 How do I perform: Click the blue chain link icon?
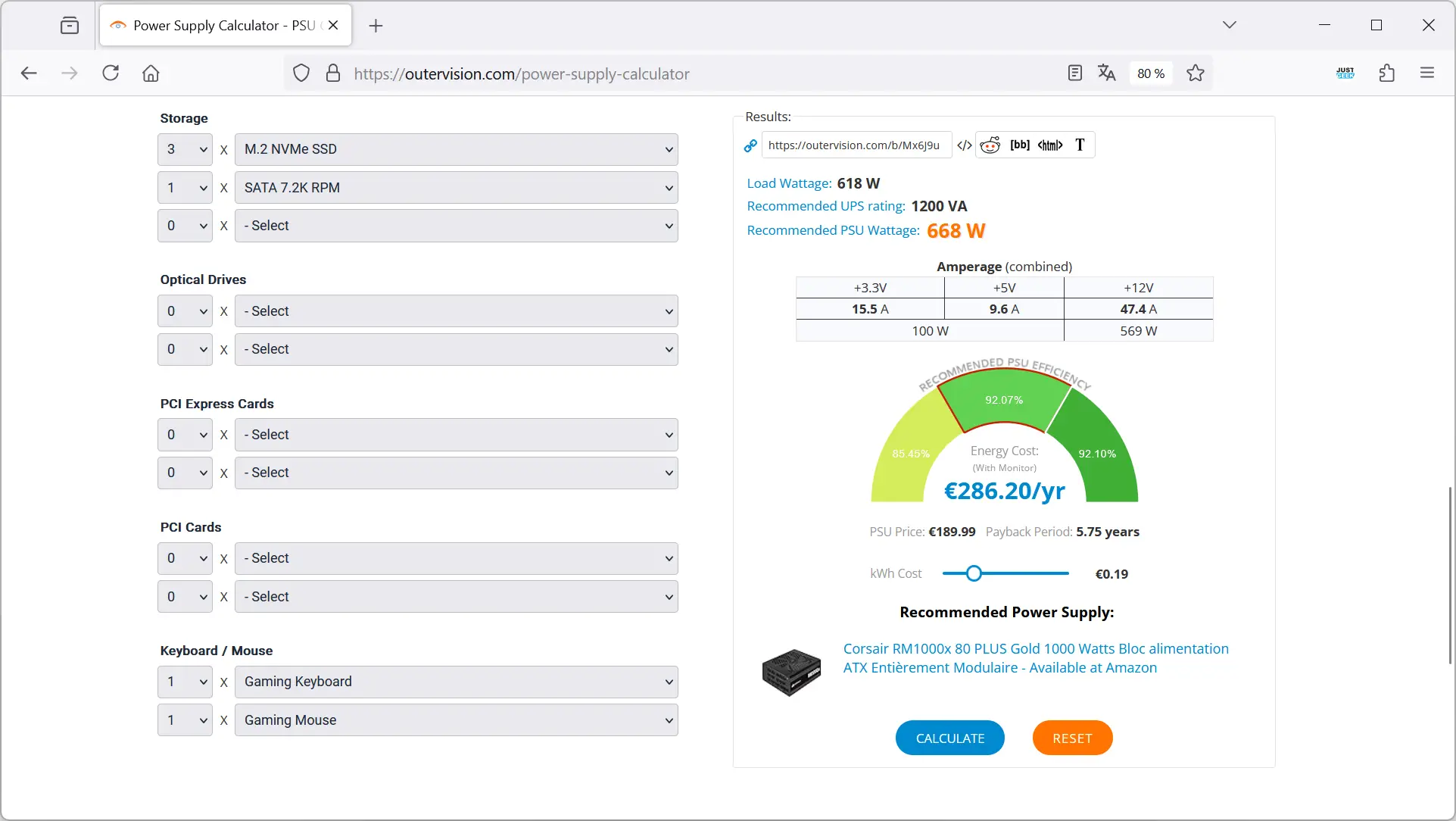pos(750,145)
